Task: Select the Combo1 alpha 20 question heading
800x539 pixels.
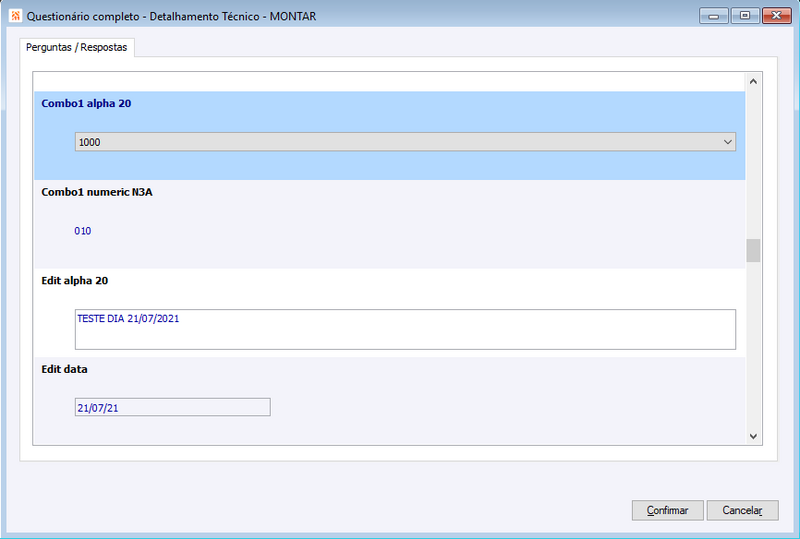Action: pos(86,104)
